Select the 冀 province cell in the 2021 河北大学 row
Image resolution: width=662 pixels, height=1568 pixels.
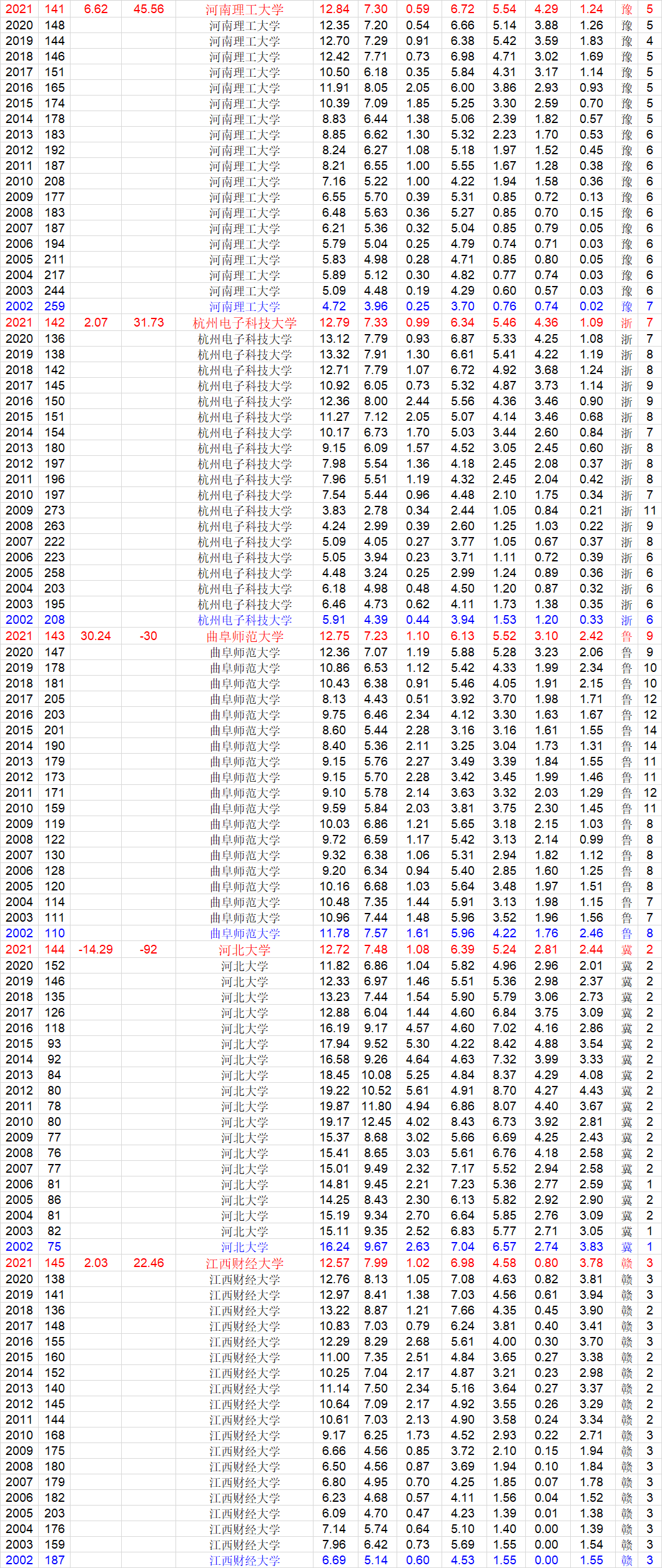click(x=626, y=950)
